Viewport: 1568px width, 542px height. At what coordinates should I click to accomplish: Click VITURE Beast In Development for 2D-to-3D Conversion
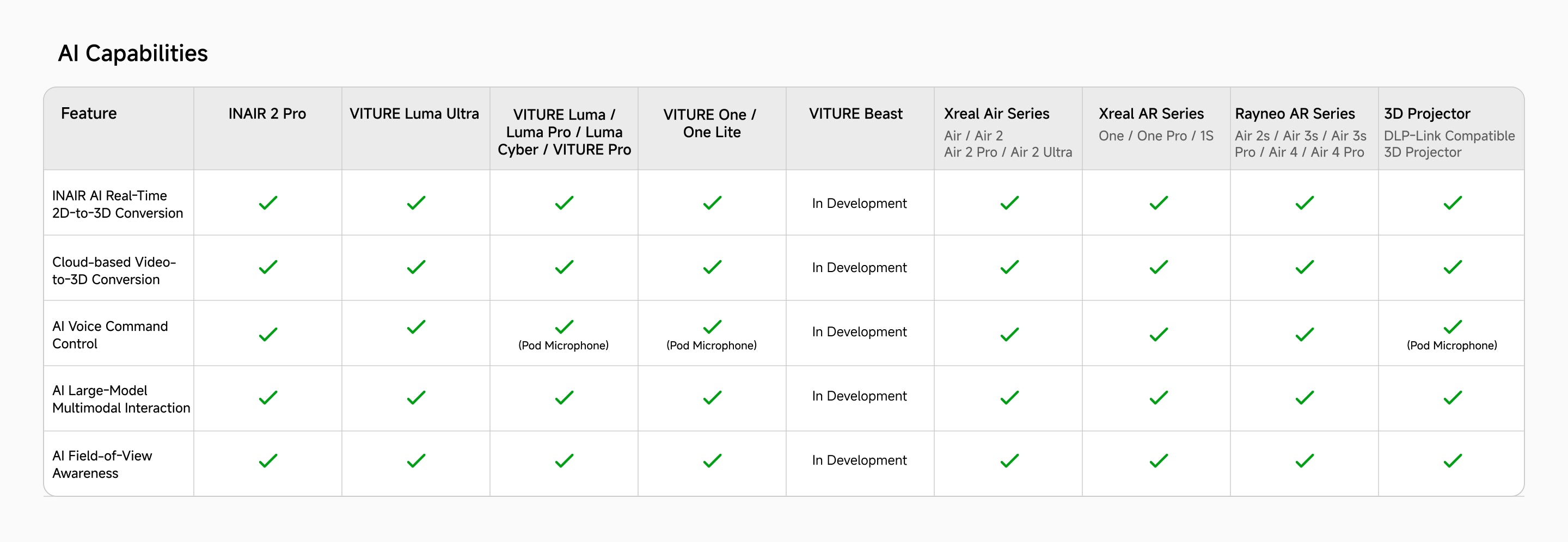(859, 203)
